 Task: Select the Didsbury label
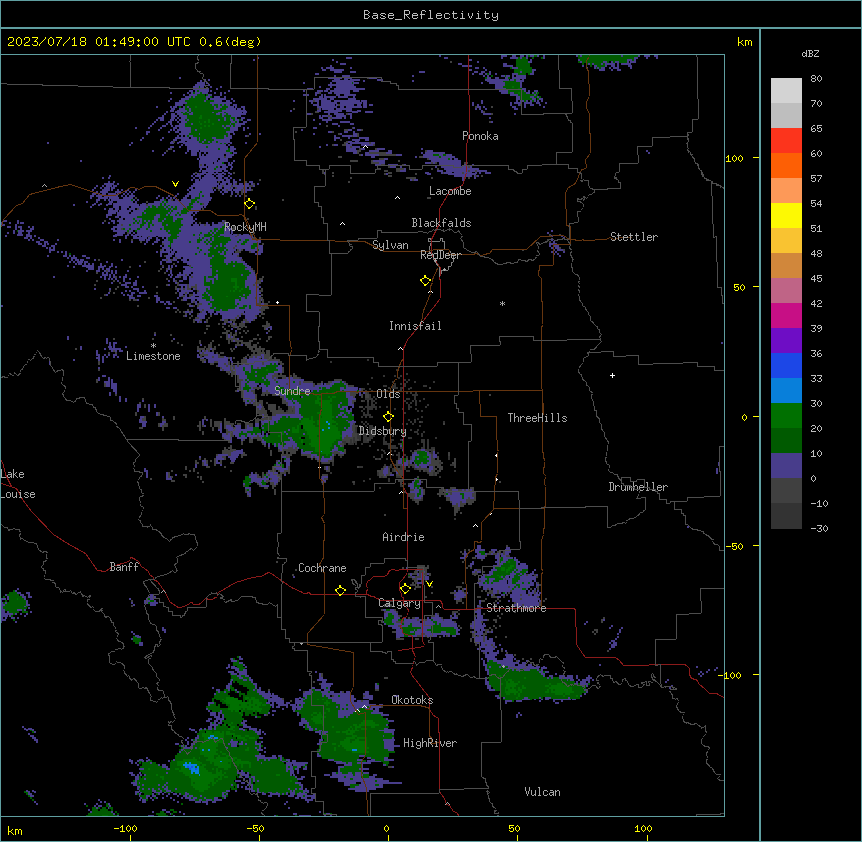click(x=383, y=431)
